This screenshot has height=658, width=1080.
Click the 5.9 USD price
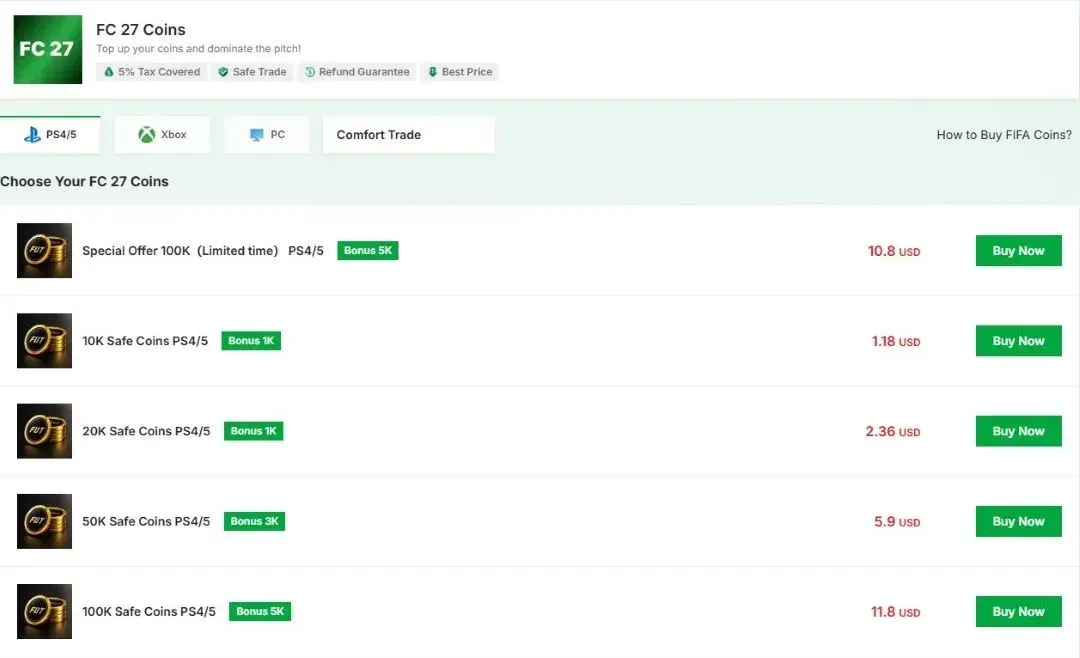[x=897, y=522]
